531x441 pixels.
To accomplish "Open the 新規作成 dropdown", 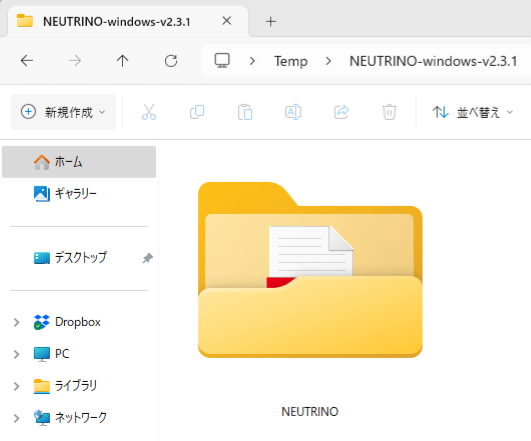I will (x=63, y=112).
